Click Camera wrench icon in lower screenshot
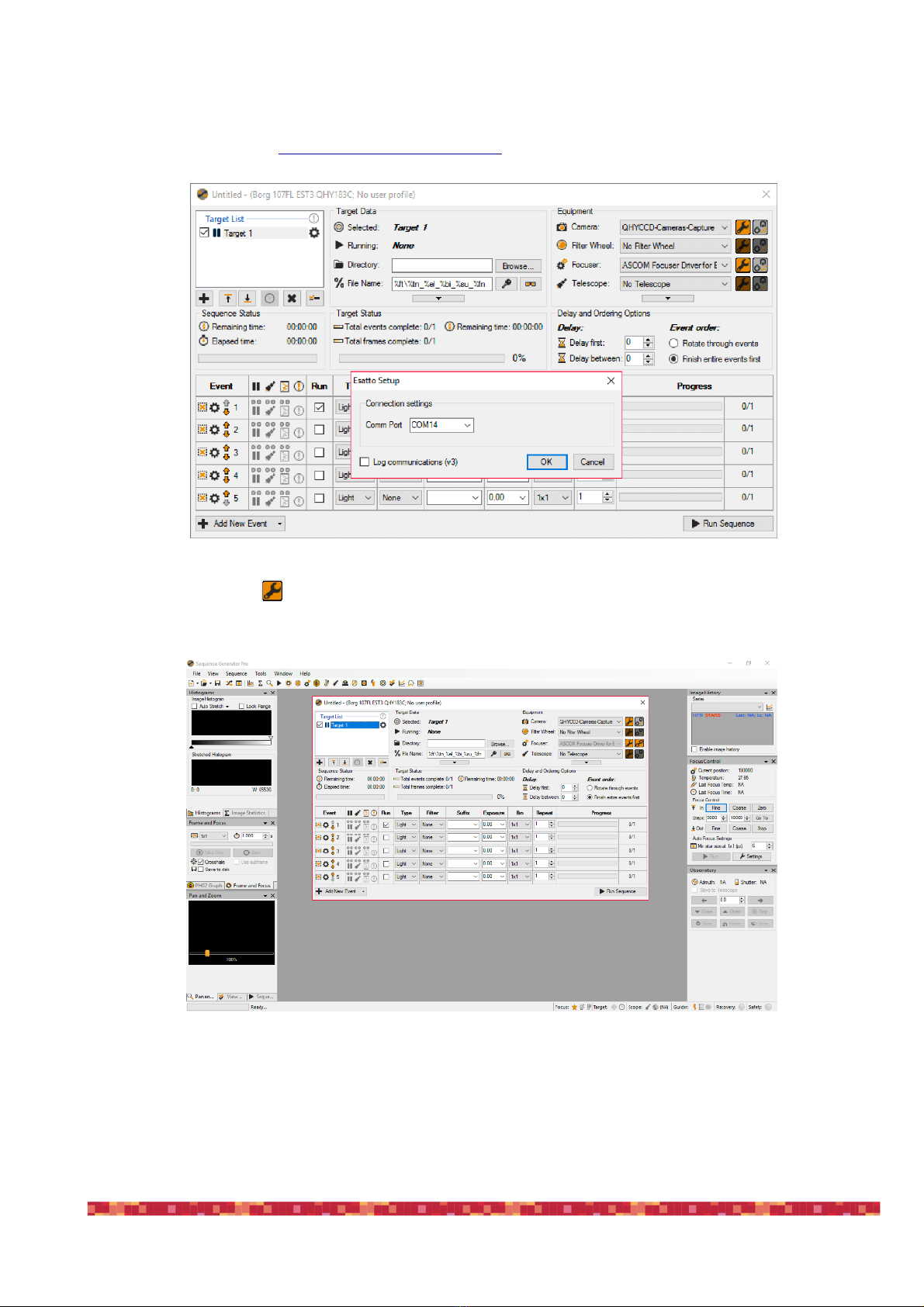Screen dimensions: 924x1307 [629, 721]
